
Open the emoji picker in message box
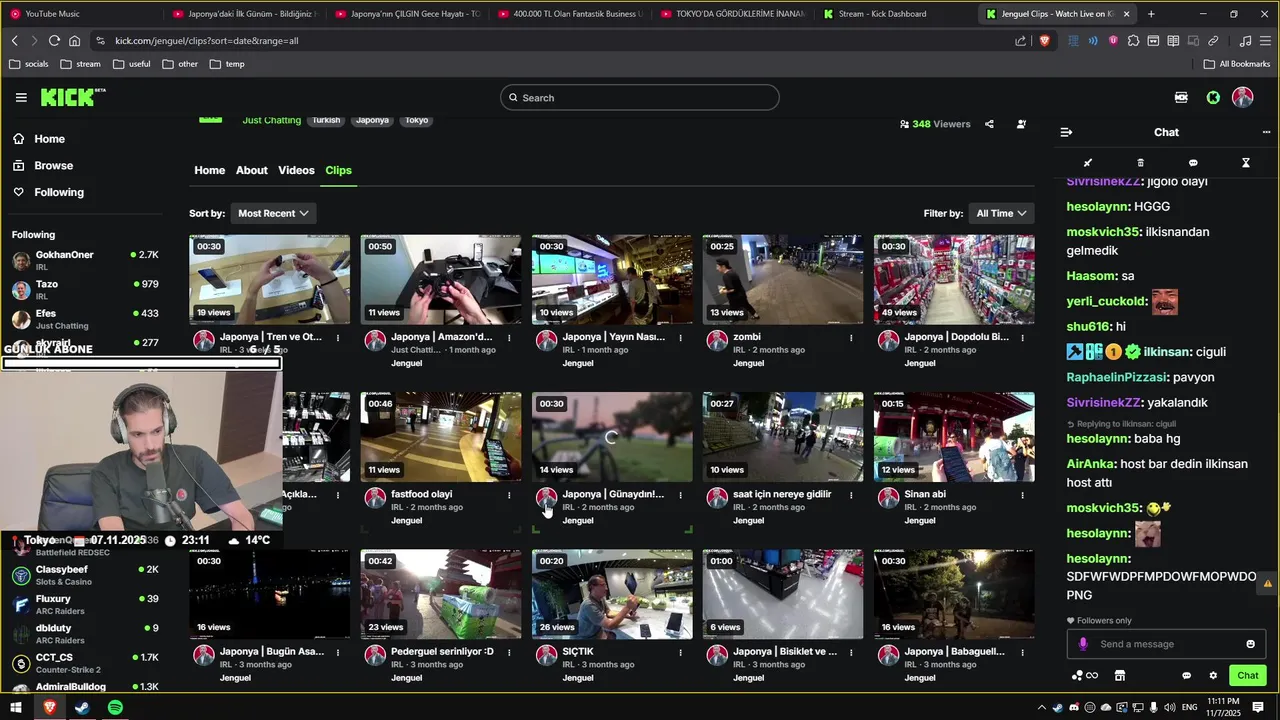(1250, 644)
